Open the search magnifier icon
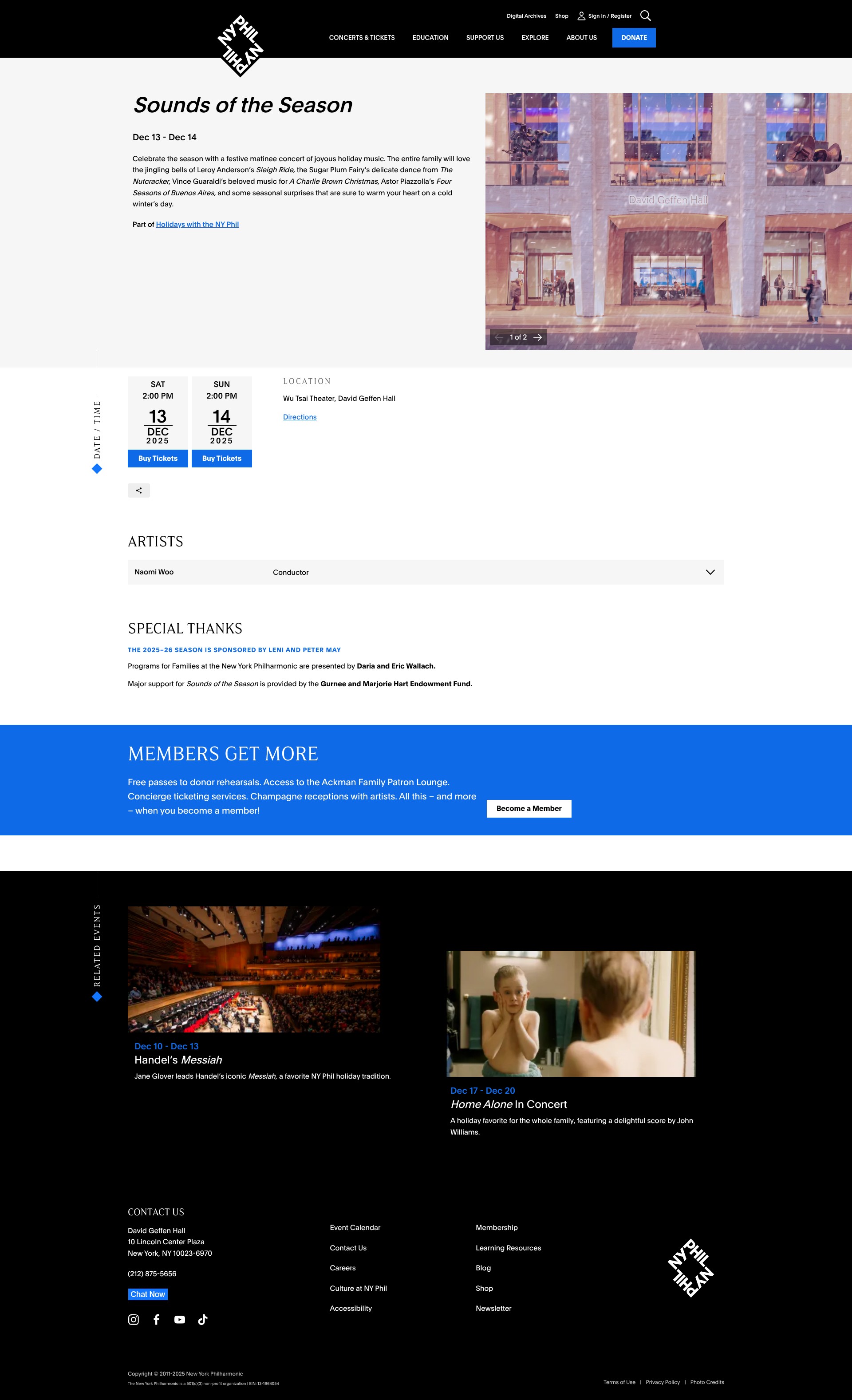The height and width of the screenshot is (1400, 852). [x=645, y=16]
